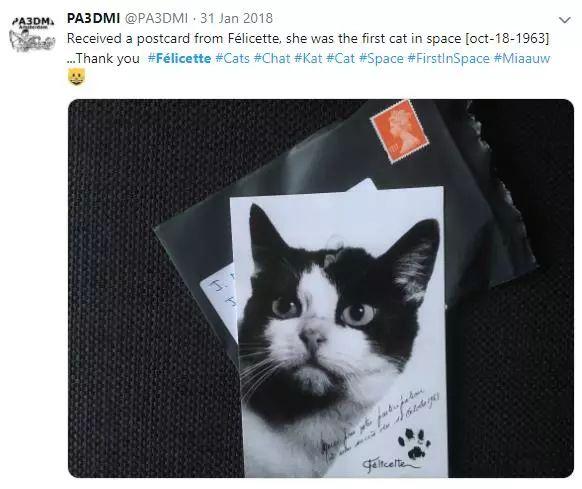Open the #Chat hashtag

[272, 58]
